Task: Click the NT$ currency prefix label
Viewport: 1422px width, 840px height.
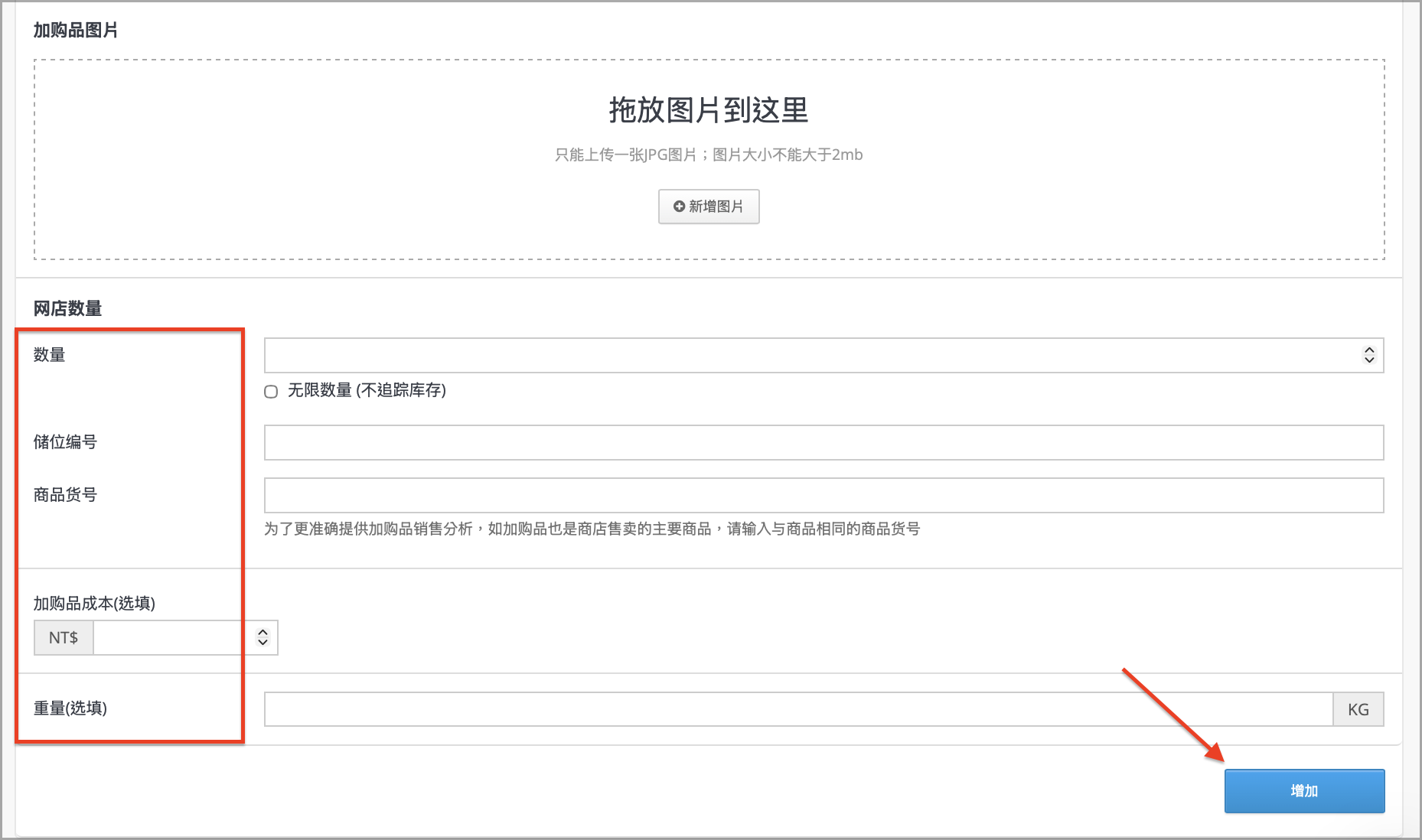Action: 64,638
